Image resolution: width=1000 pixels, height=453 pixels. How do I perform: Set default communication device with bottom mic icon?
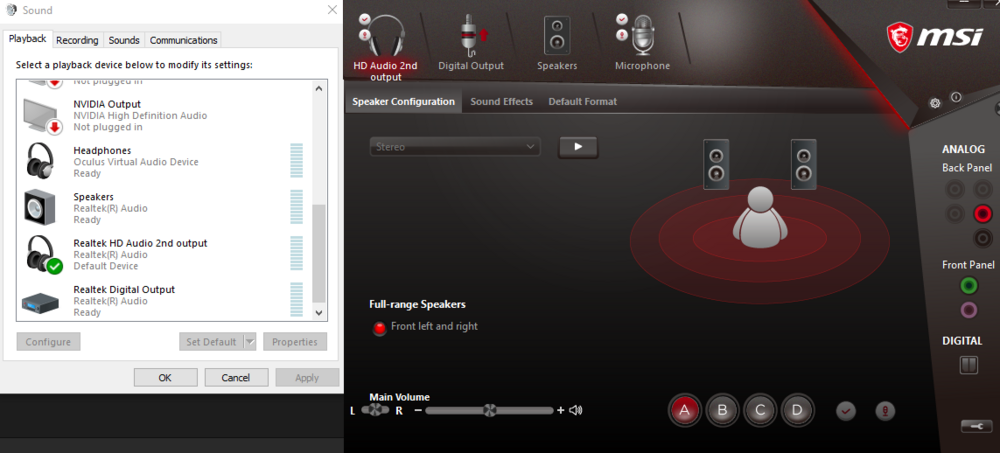885,411
